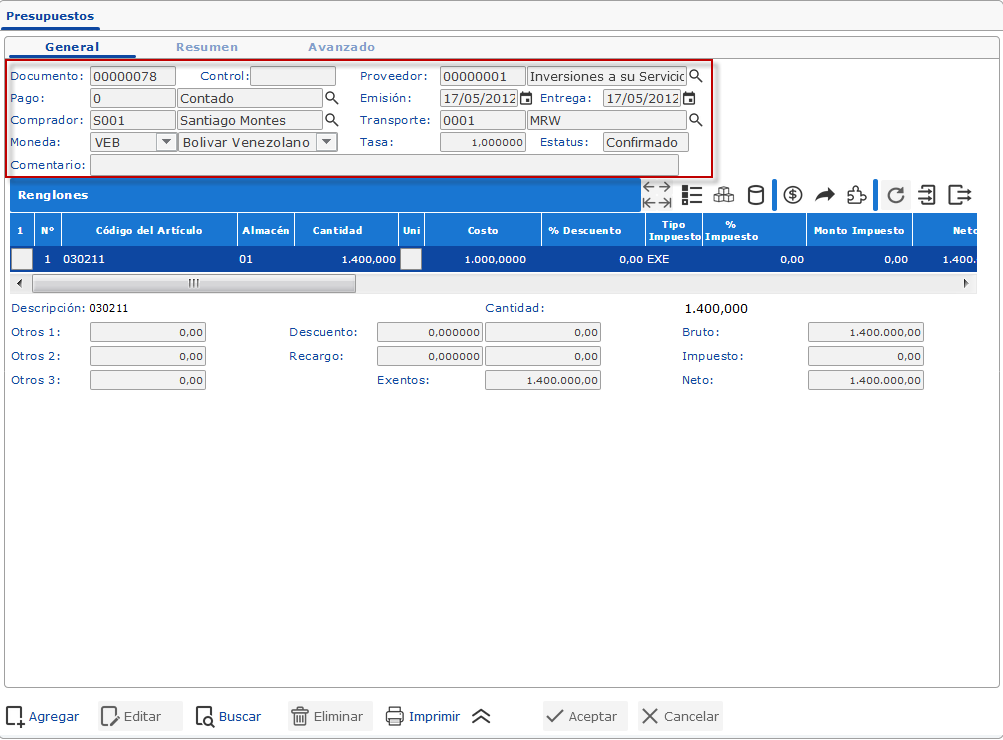Tick the checkbox in row 1
Screen dimensions: 1003x740
pos(21,259)
